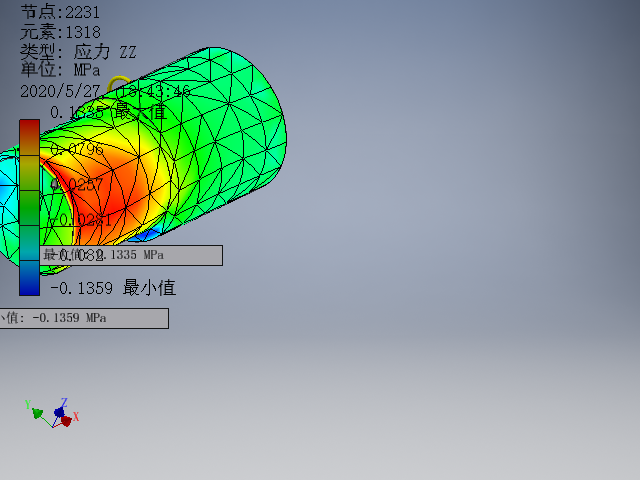Select the maximum value 0.1335 MPa probe label

131,255
